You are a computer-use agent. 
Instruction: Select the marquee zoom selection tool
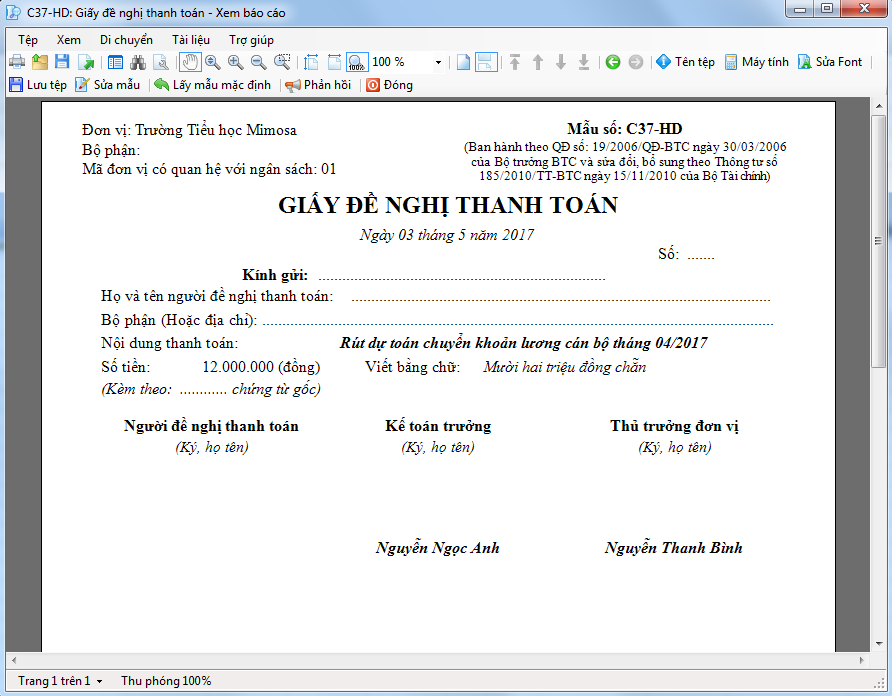click(282, 62)
